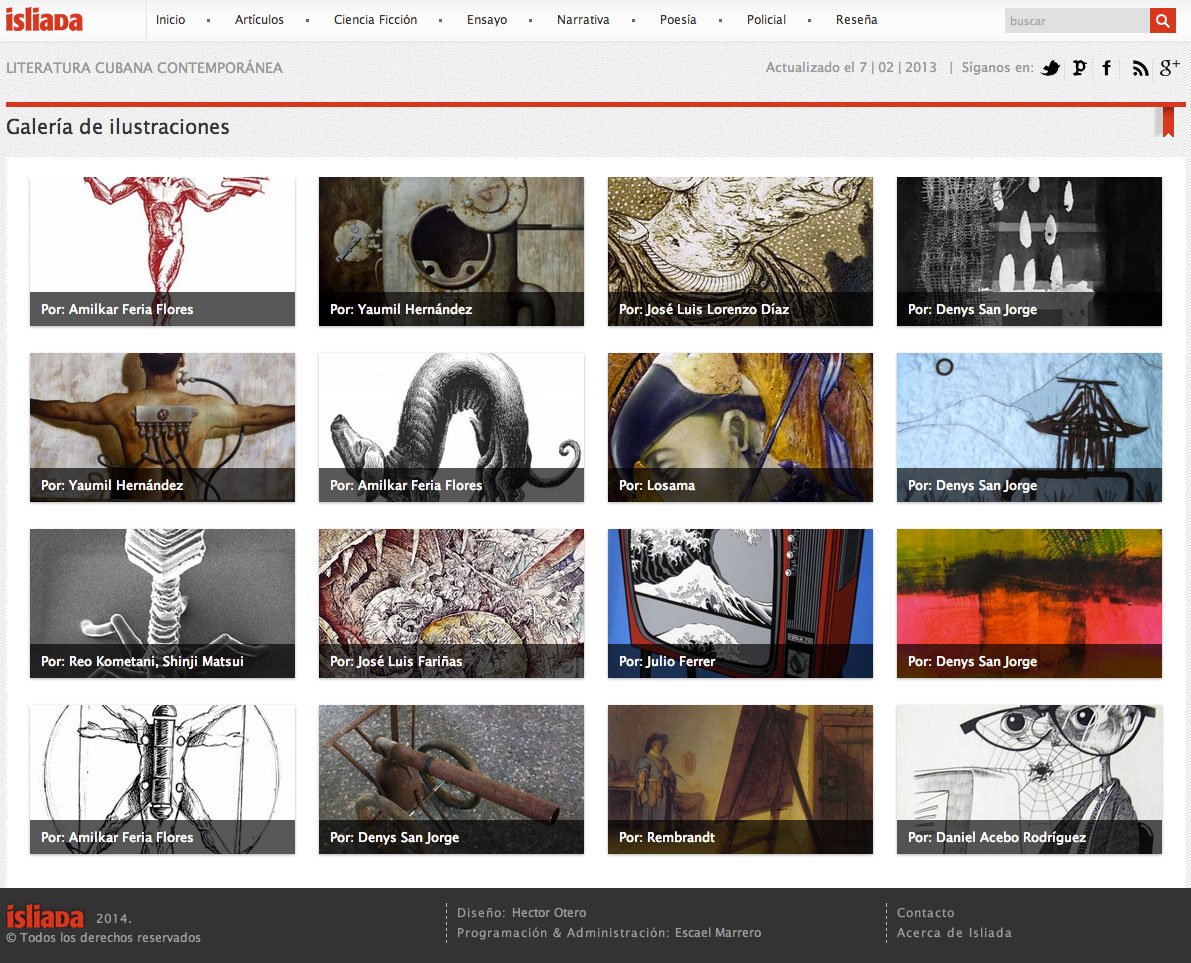Click the Hector Otero design credit
The image size is (1191, 963).
click(x=548, y=913)
